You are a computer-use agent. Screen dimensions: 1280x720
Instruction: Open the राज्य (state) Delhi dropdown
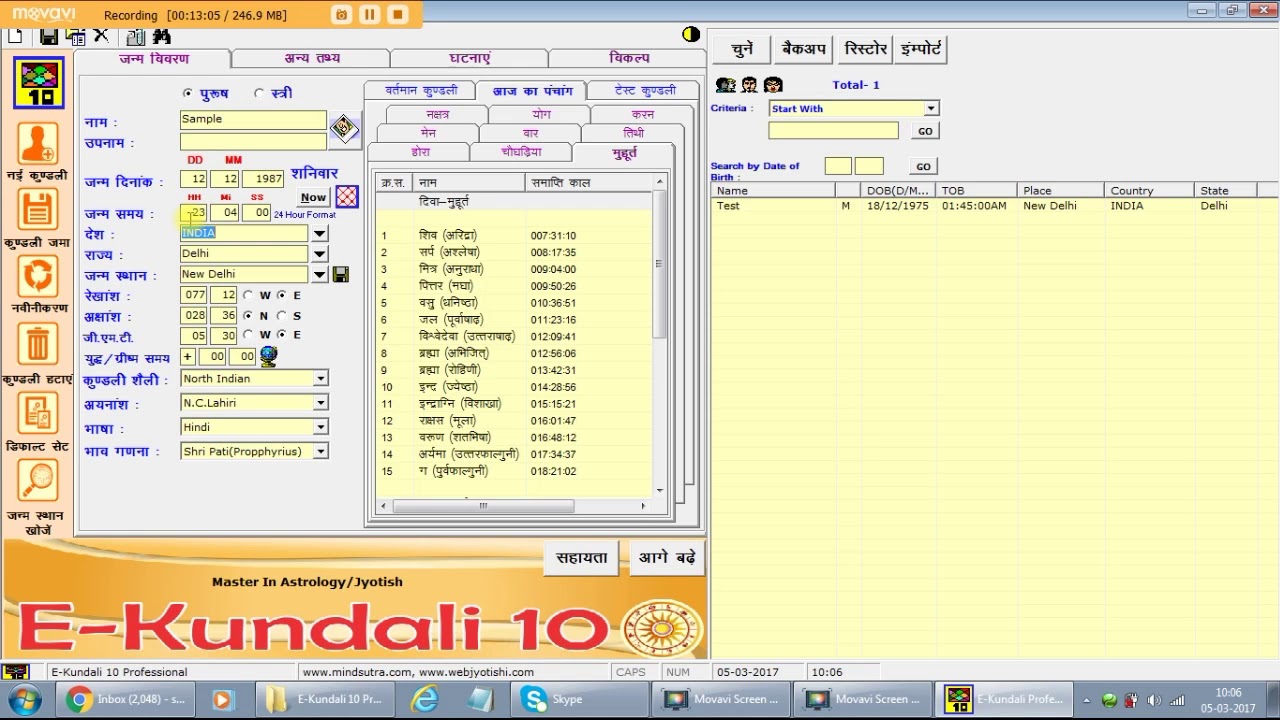click(x=319, y=254)
